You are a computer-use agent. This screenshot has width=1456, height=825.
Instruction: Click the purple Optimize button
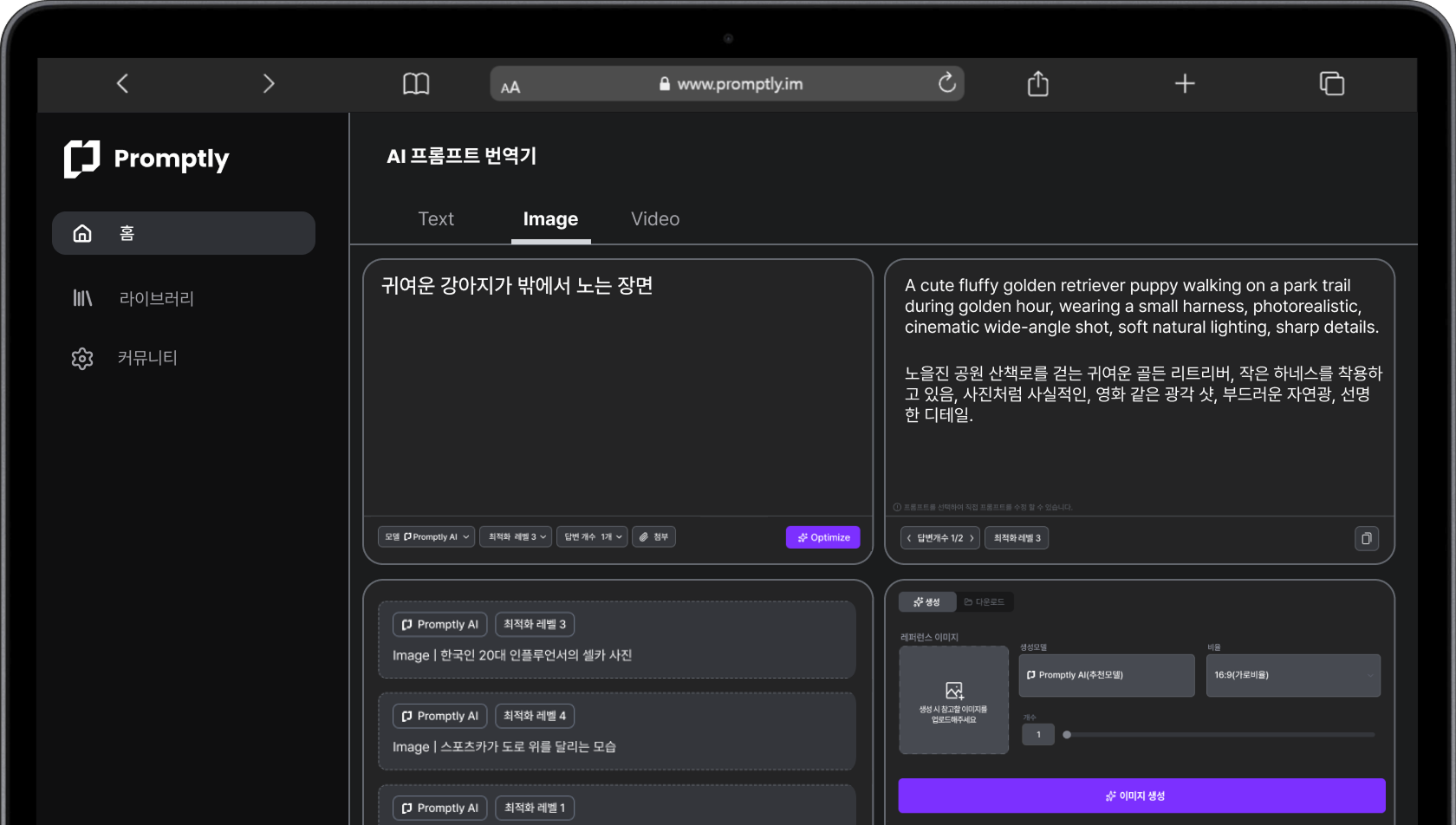coord(823,537)
